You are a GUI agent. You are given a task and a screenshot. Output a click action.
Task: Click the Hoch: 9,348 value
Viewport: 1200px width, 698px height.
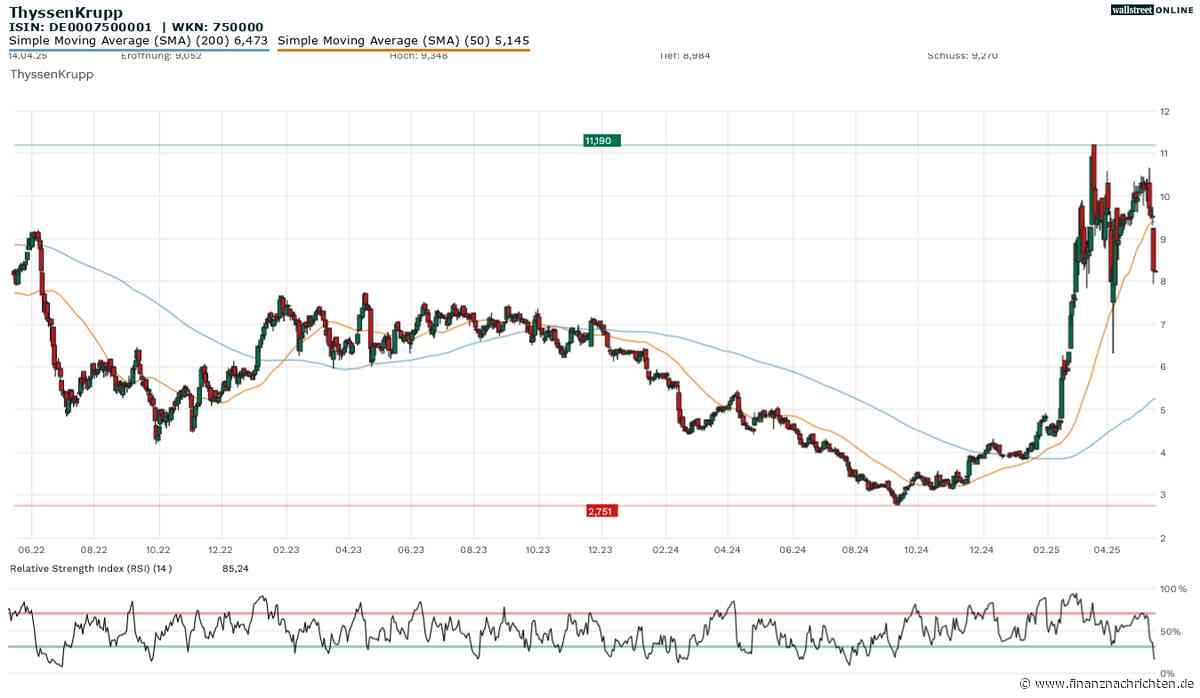click(x=418, y=56)
